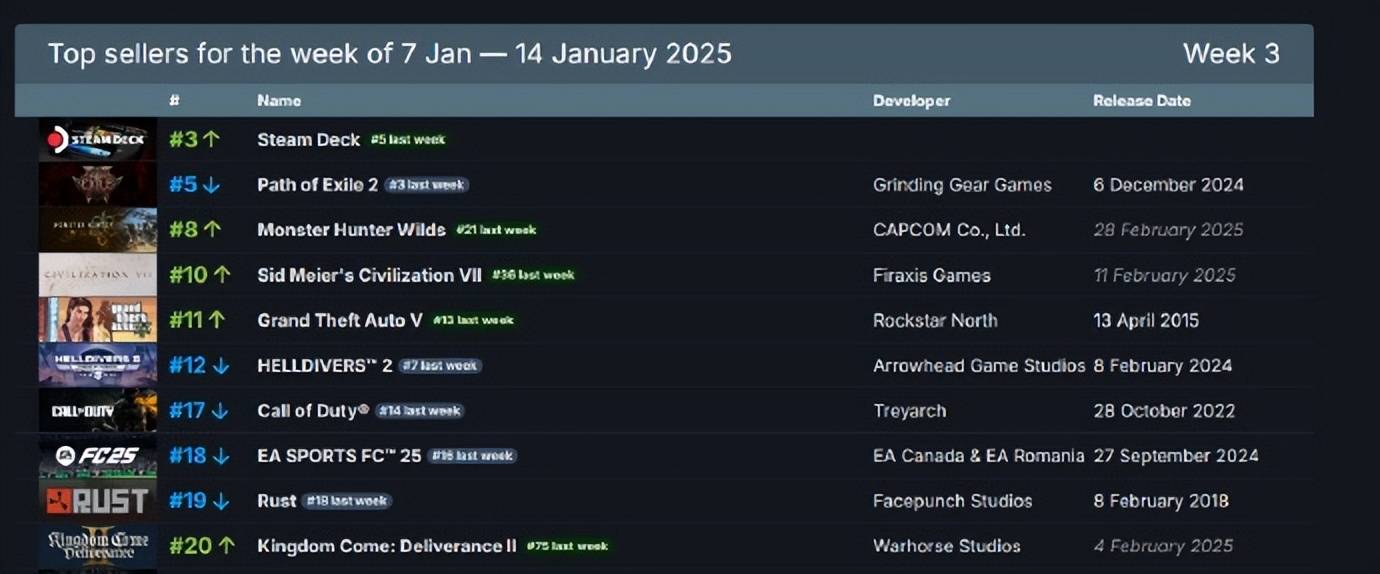1380x574 pixels.
Task: Click the 6 December 2024 release date
Action: [x=1168, y=185]
